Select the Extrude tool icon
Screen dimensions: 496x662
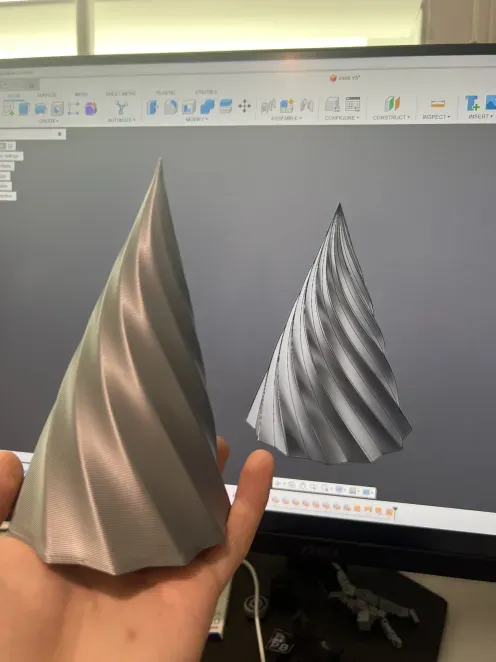[24, 109]
